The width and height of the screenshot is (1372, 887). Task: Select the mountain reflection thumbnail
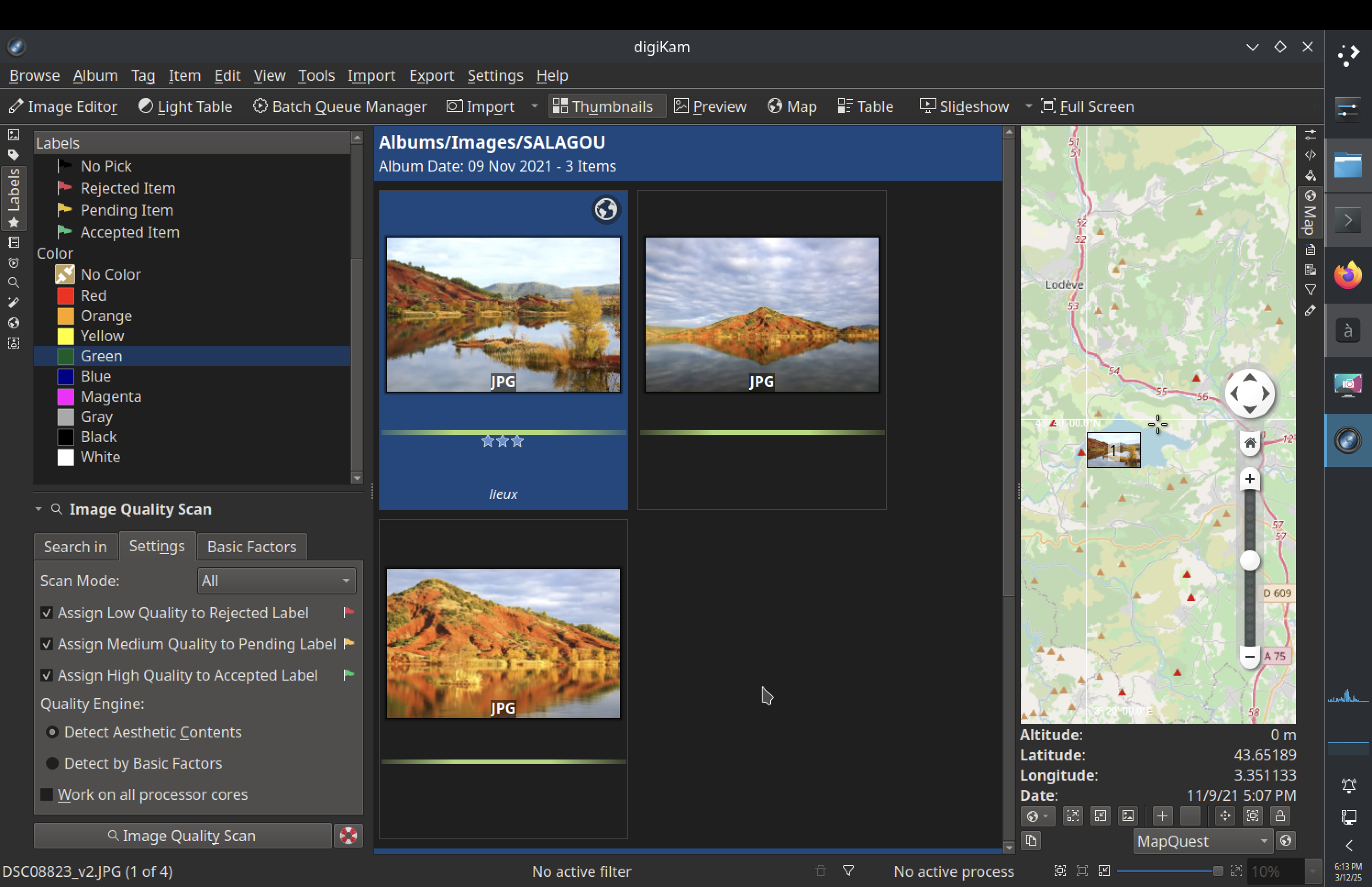pos(761,315)
